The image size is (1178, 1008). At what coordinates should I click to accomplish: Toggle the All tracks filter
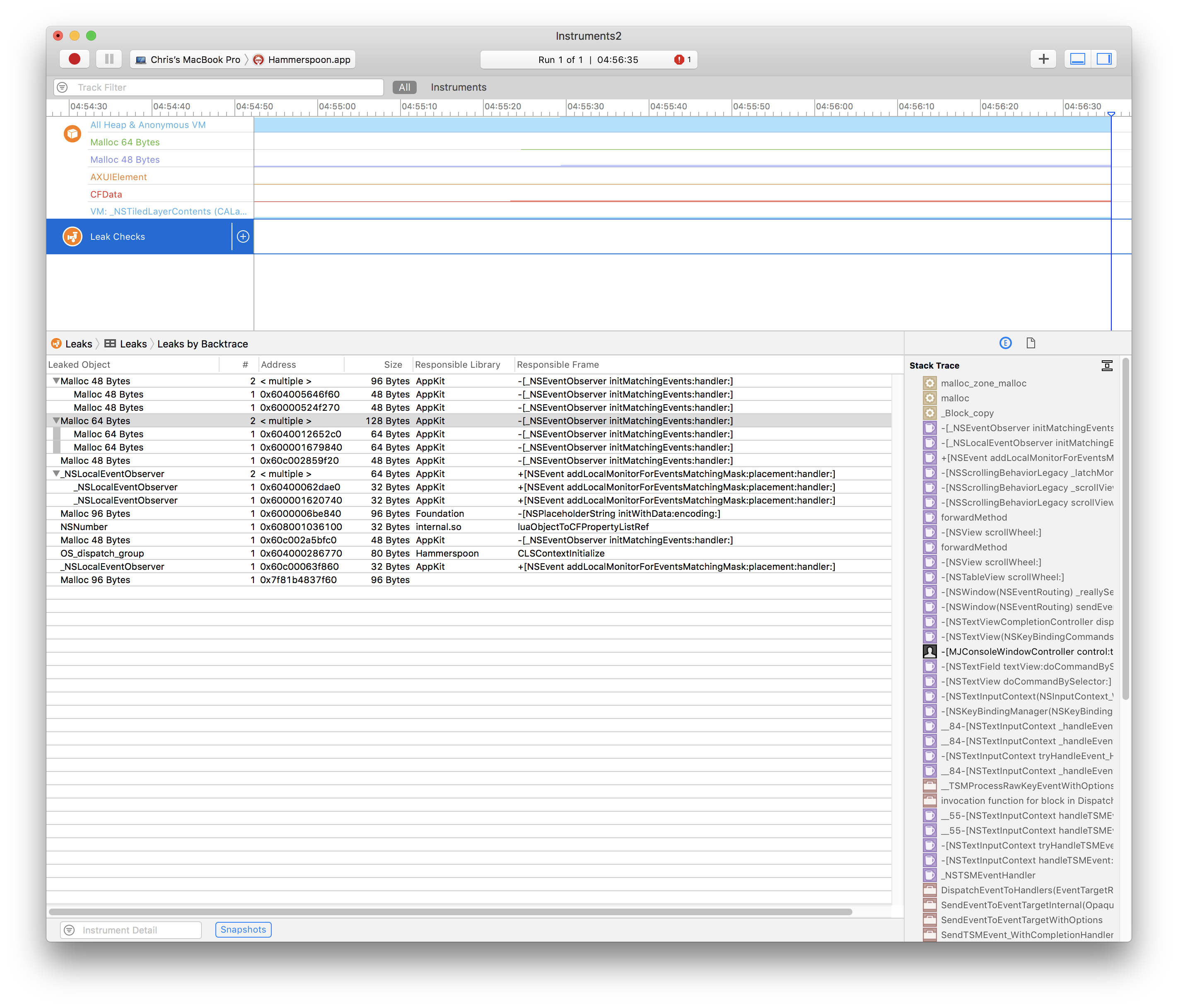[x=404, y=87]
